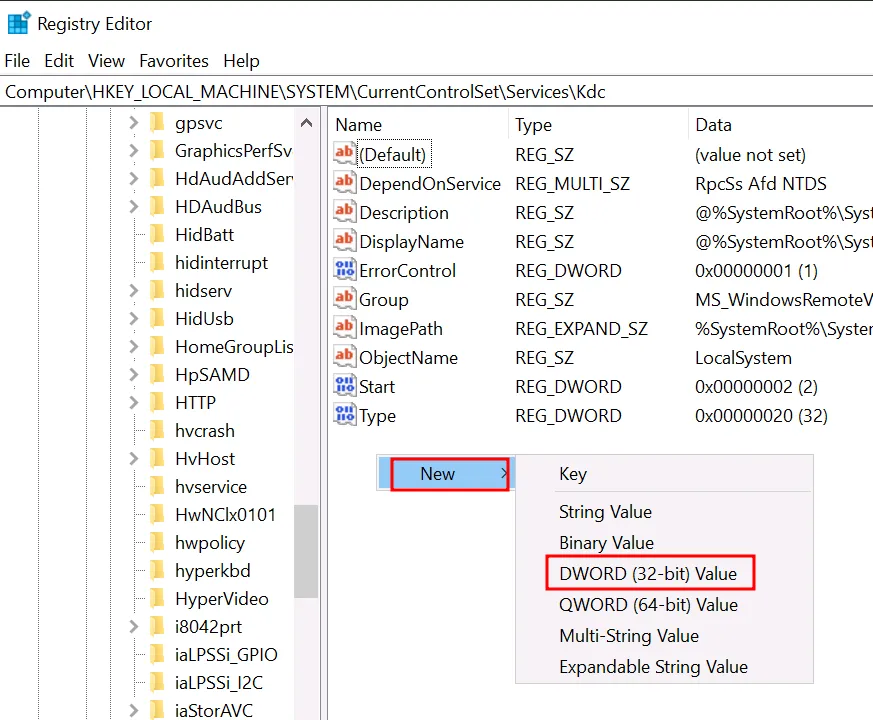
Task: Expand the HTTP key chevron
Action: point(134,403)
